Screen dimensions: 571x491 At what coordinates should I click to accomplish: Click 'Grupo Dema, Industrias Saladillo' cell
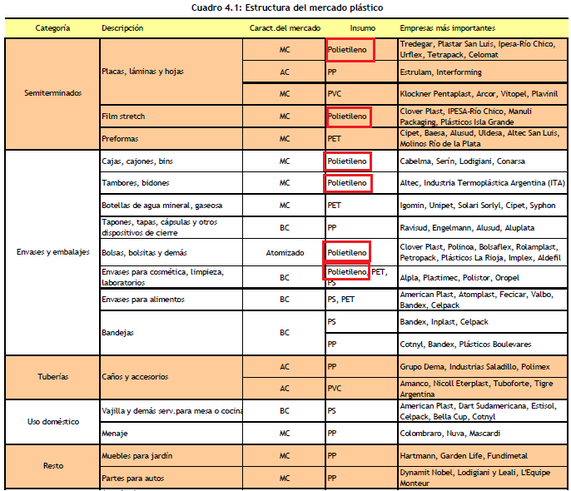tap(483, 367)
